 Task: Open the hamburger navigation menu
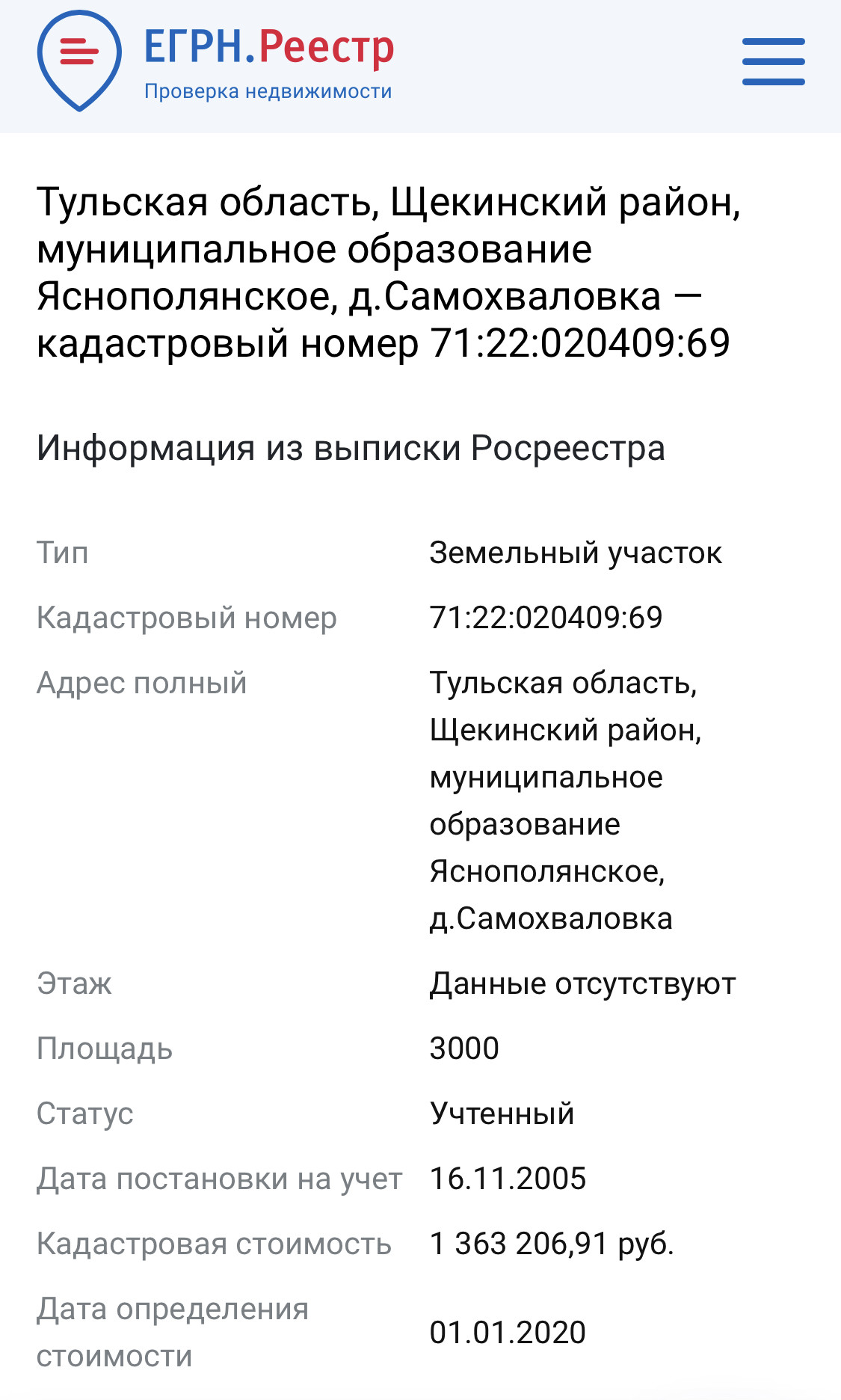point(773,61)
